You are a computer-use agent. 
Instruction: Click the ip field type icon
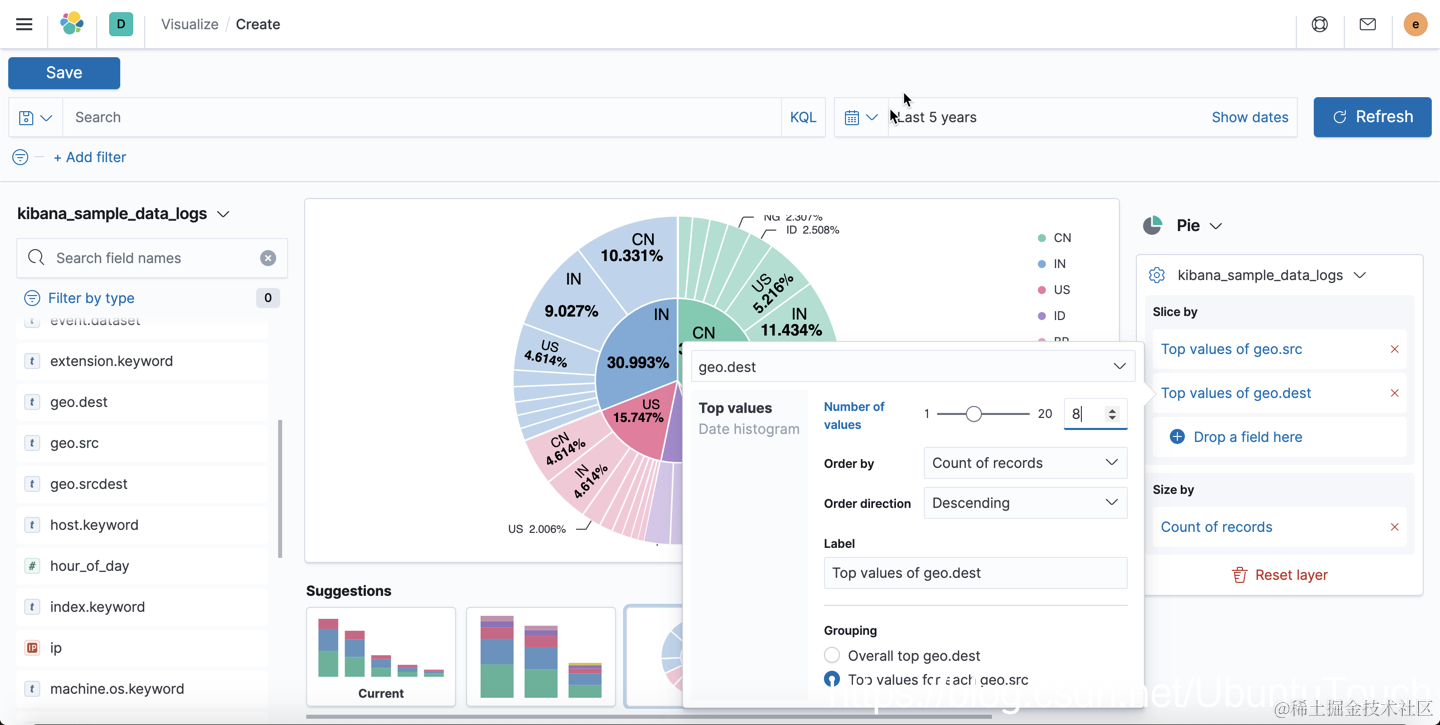32,648
